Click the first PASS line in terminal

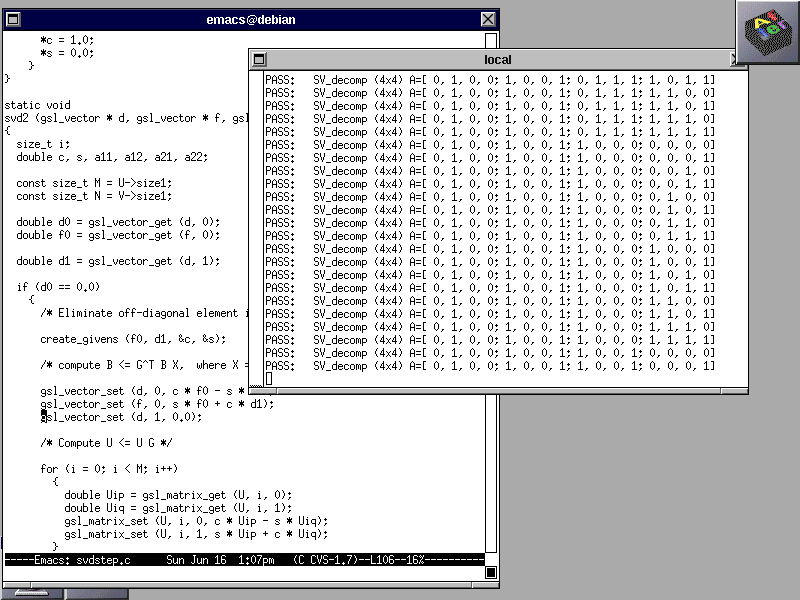click(490, 79)
